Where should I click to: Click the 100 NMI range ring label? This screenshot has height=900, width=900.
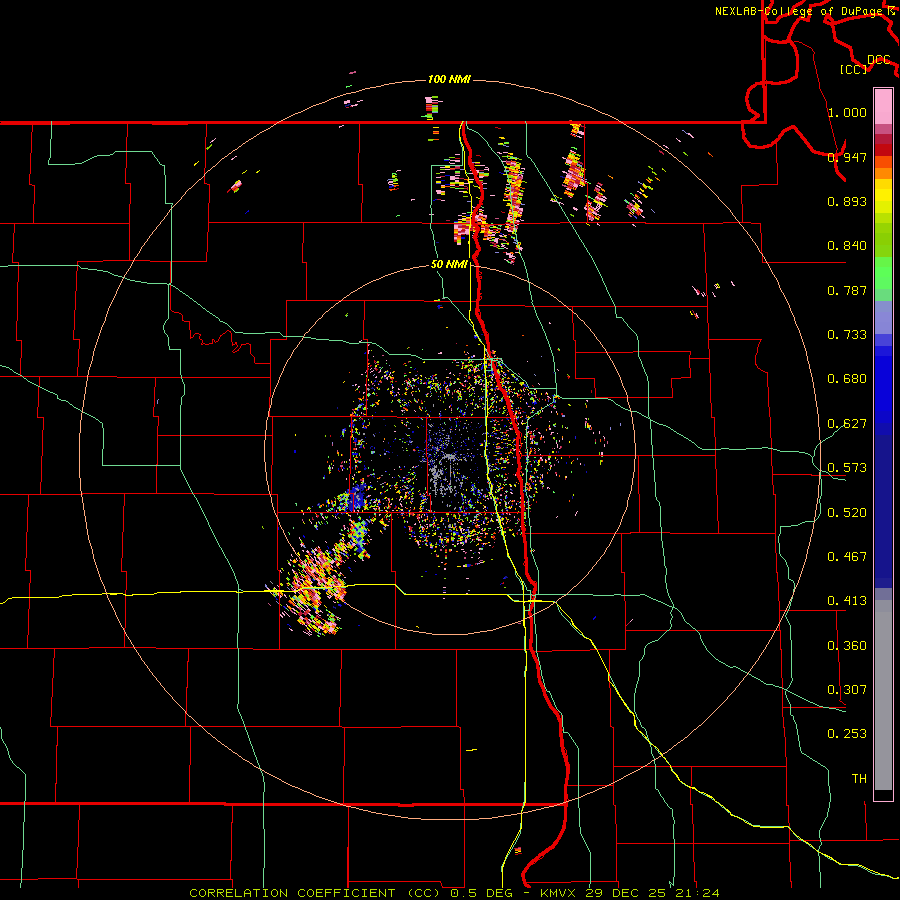[x=449, y=79]
